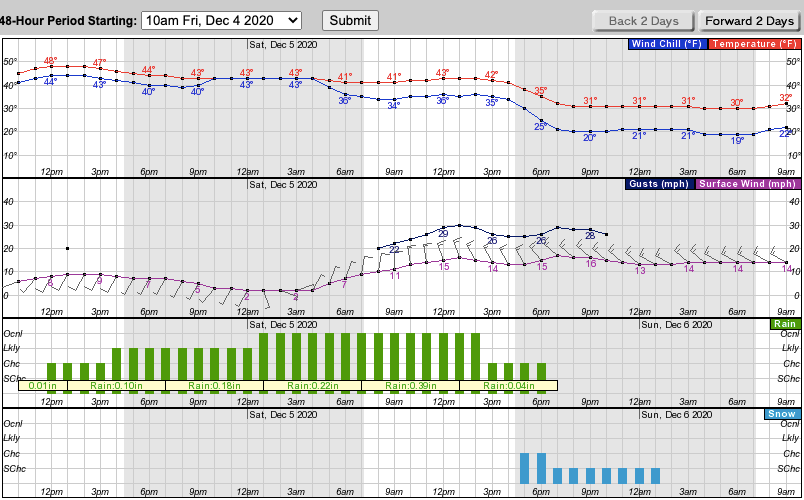Click the 29 mph gust data label
This screenshot has height=500, width=804.
pyautogui.click(x=443, y=233)
